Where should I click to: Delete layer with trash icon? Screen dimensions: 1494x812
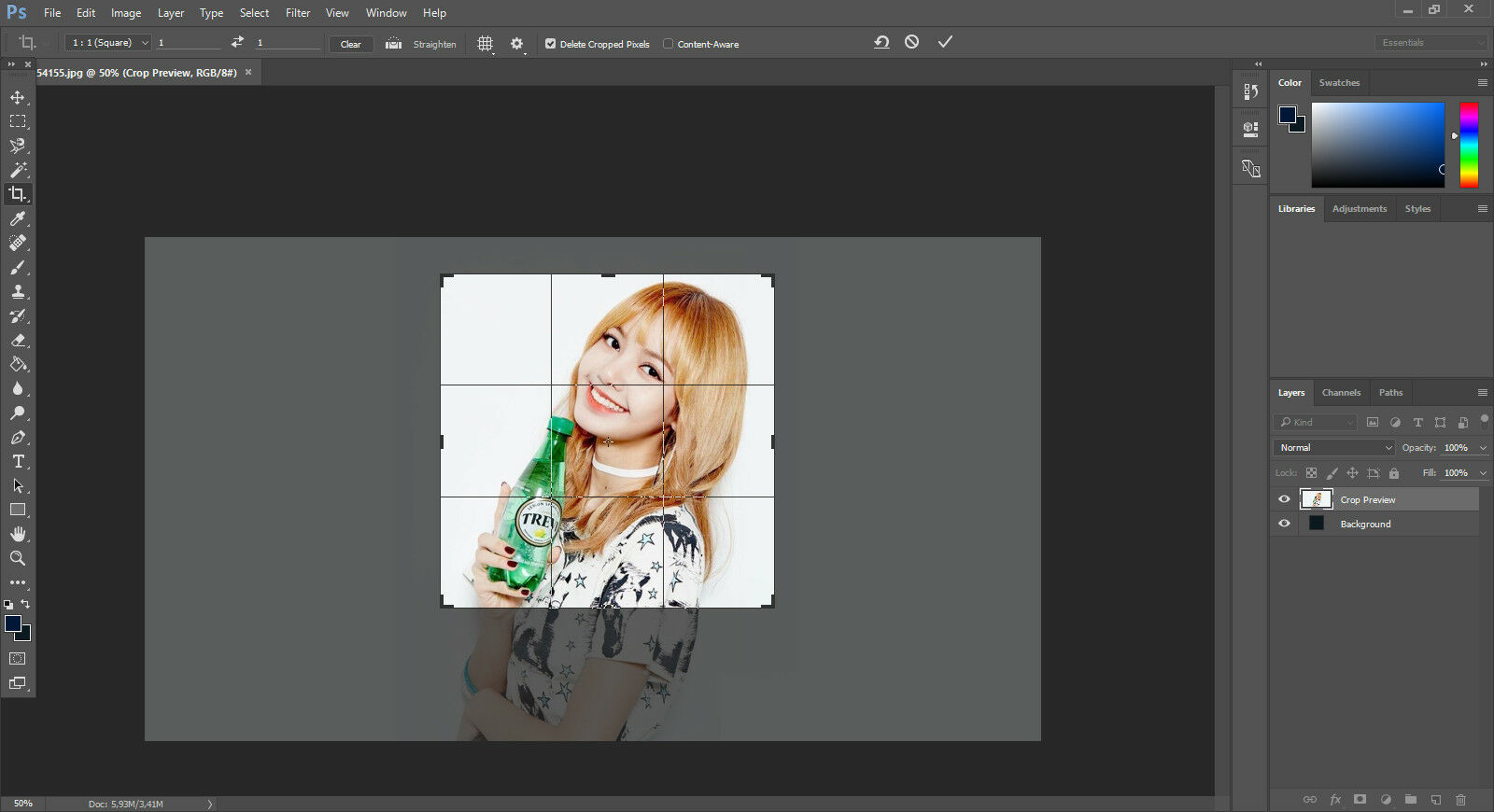[1461, 800]
